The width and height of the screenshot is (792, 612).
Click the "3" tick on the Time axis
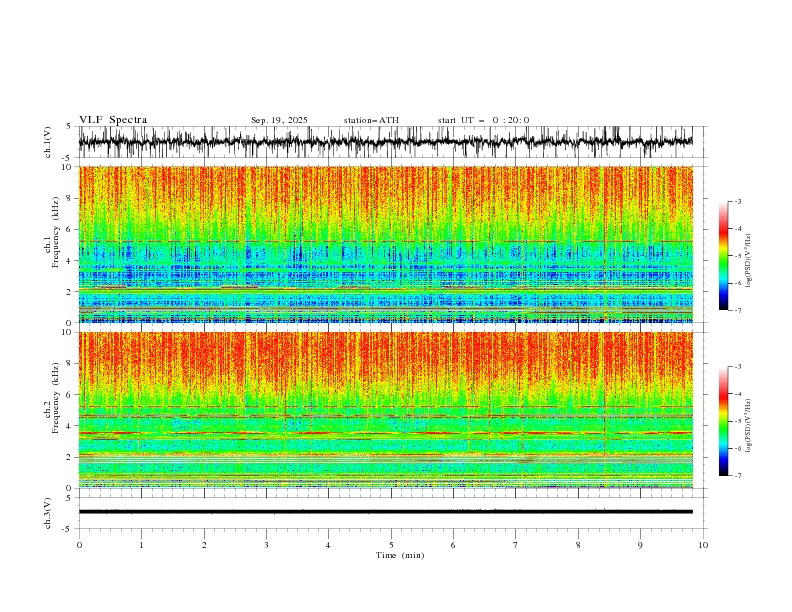pyautogui.click(x=266, y=545)
